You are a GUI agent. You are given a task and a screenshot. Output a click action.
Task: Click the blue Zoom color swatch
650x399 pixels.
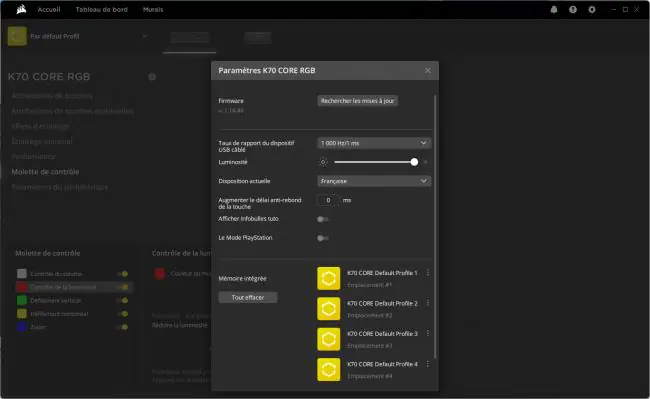(22, 326)
